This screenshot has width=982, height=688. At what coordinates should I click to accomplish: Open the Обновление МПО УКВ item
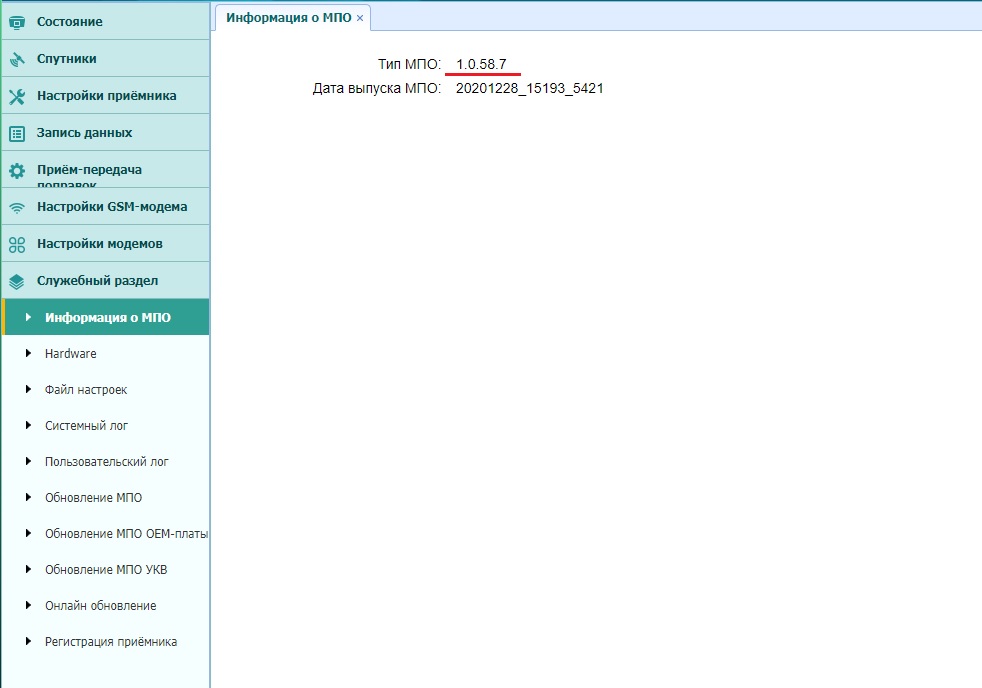tap(106, 569)
